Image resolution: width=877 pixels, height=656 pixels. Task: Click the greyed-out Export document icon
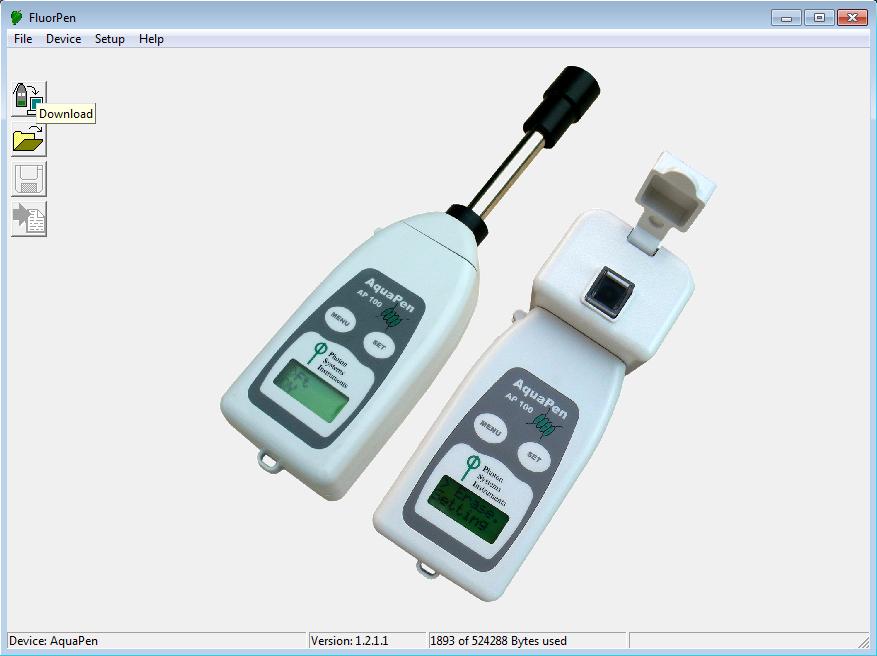(x=29, y=219)
